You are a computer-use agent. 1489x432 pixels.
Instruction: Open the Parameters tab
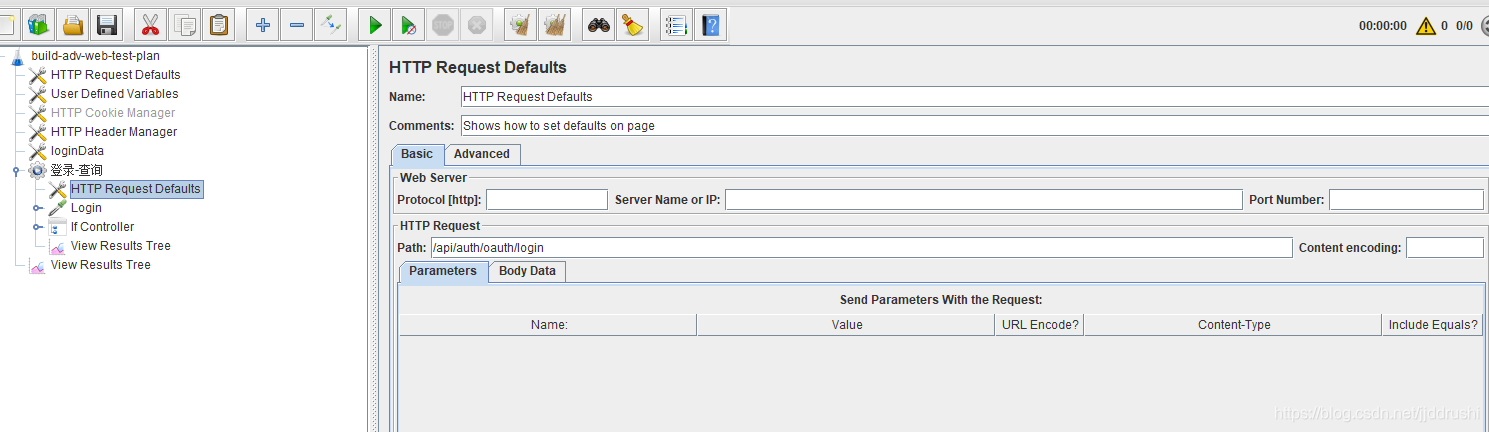coord(443,271)
